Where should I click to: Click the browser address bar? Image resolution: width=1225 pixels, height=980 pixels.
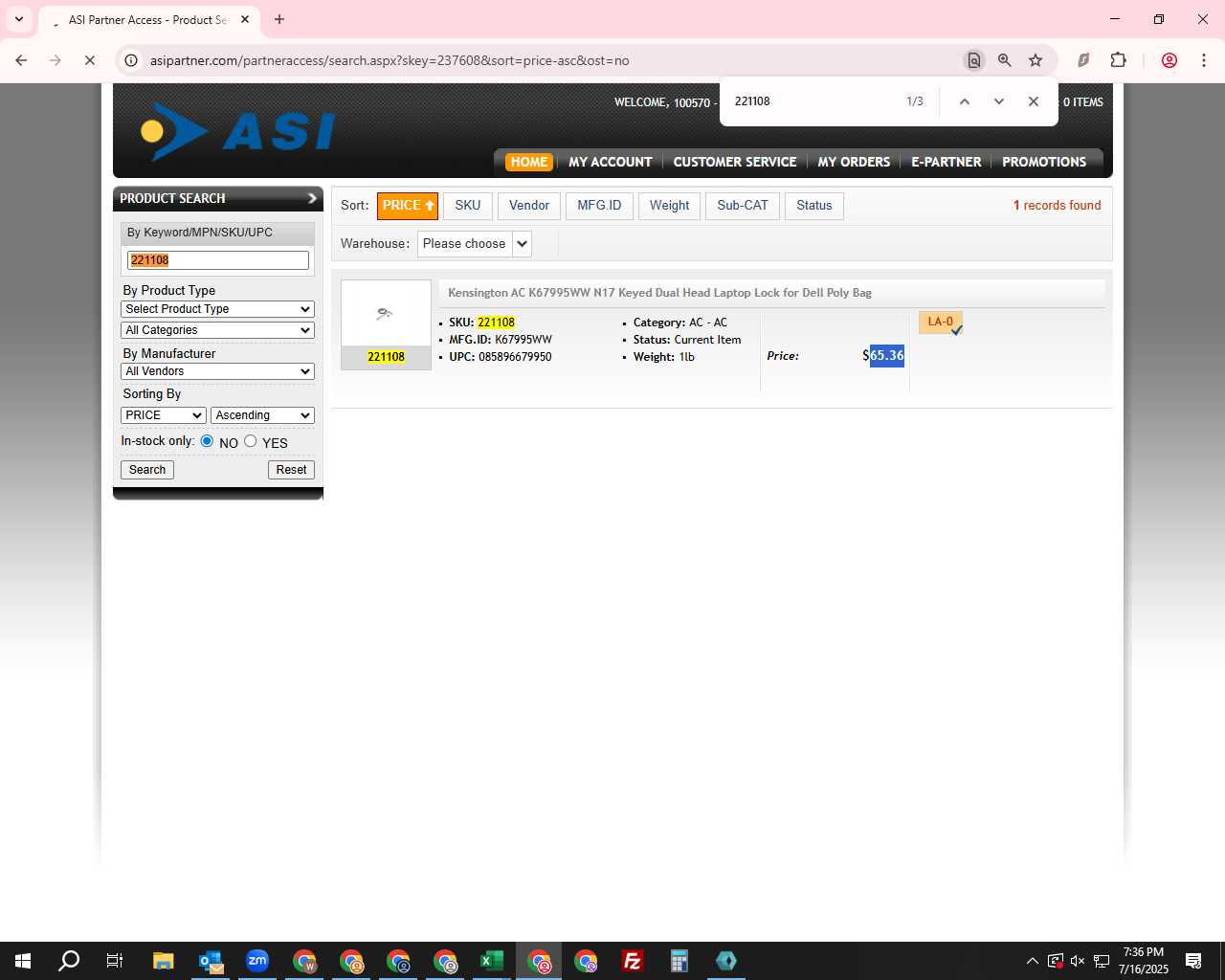point(536,60)
